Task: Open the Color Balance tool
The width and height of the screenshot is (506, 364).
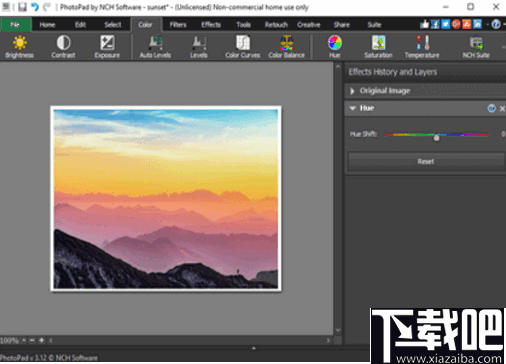Action: click(287, 47)
